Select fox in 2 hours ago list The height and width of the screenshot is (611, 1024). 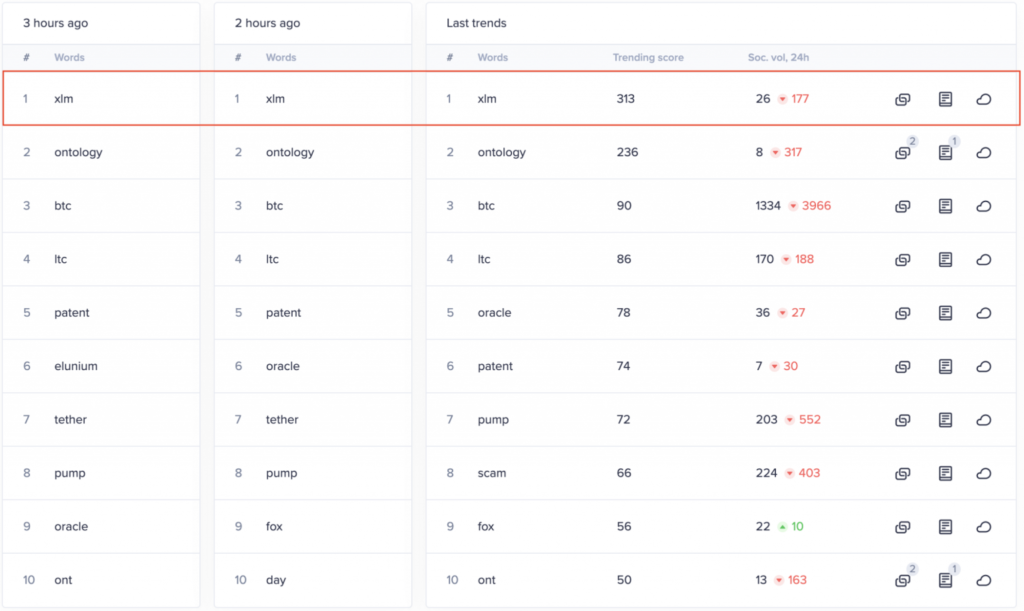(274, 527)
